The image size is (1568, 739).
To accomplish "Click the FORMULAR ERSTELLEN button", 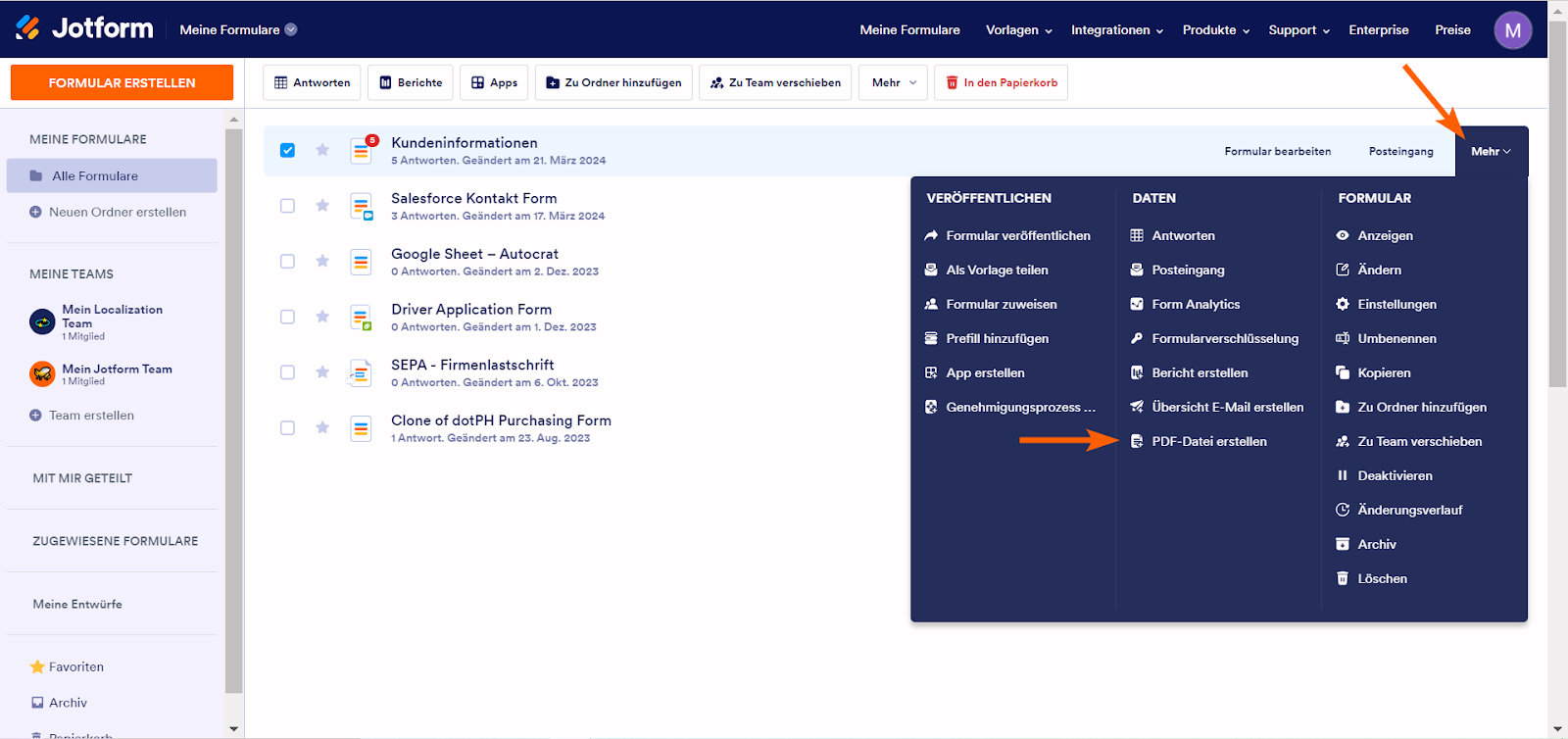I will 122,82.
